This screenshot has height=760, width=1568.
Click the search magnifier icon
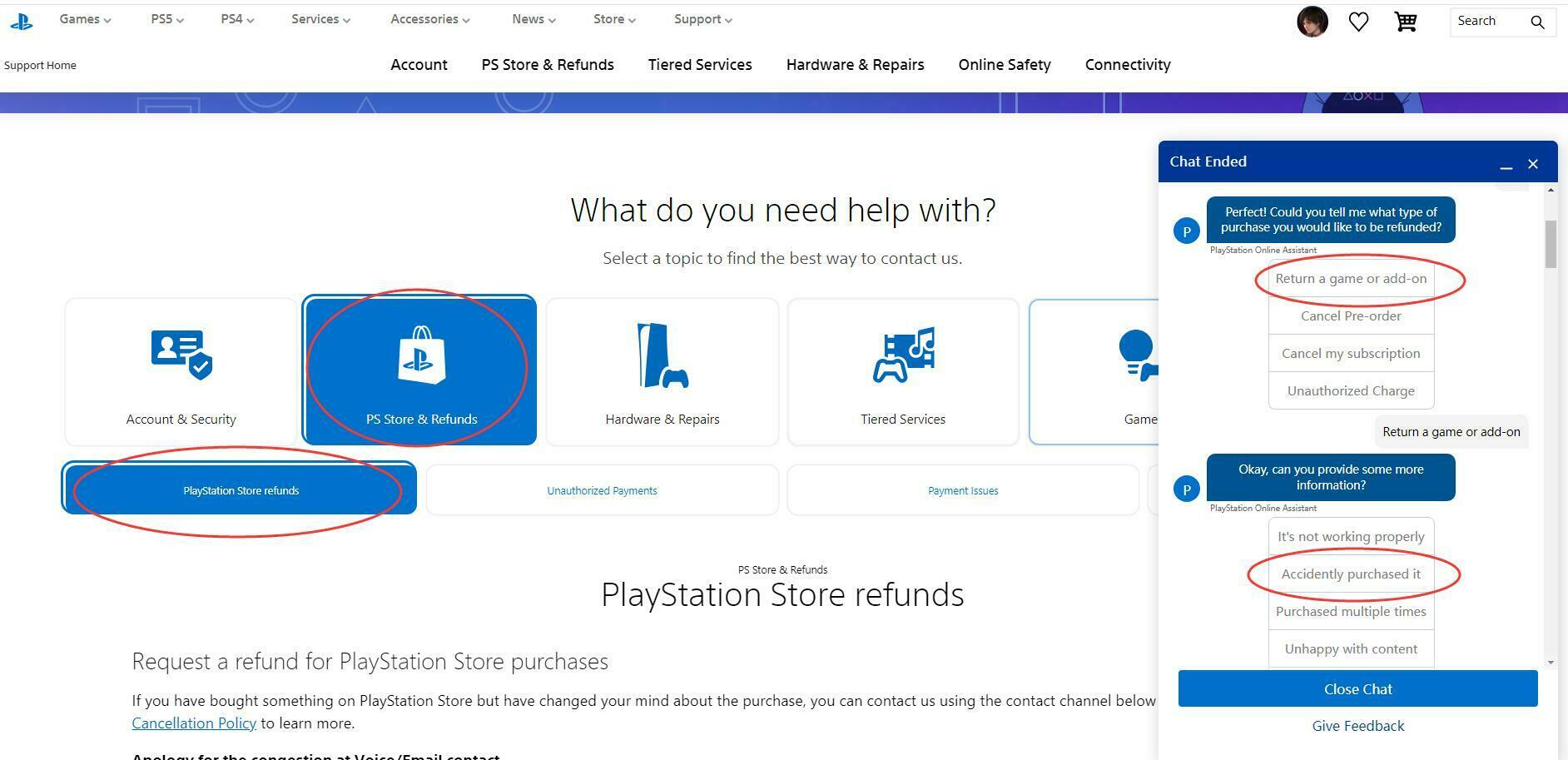coord(1537,22)
